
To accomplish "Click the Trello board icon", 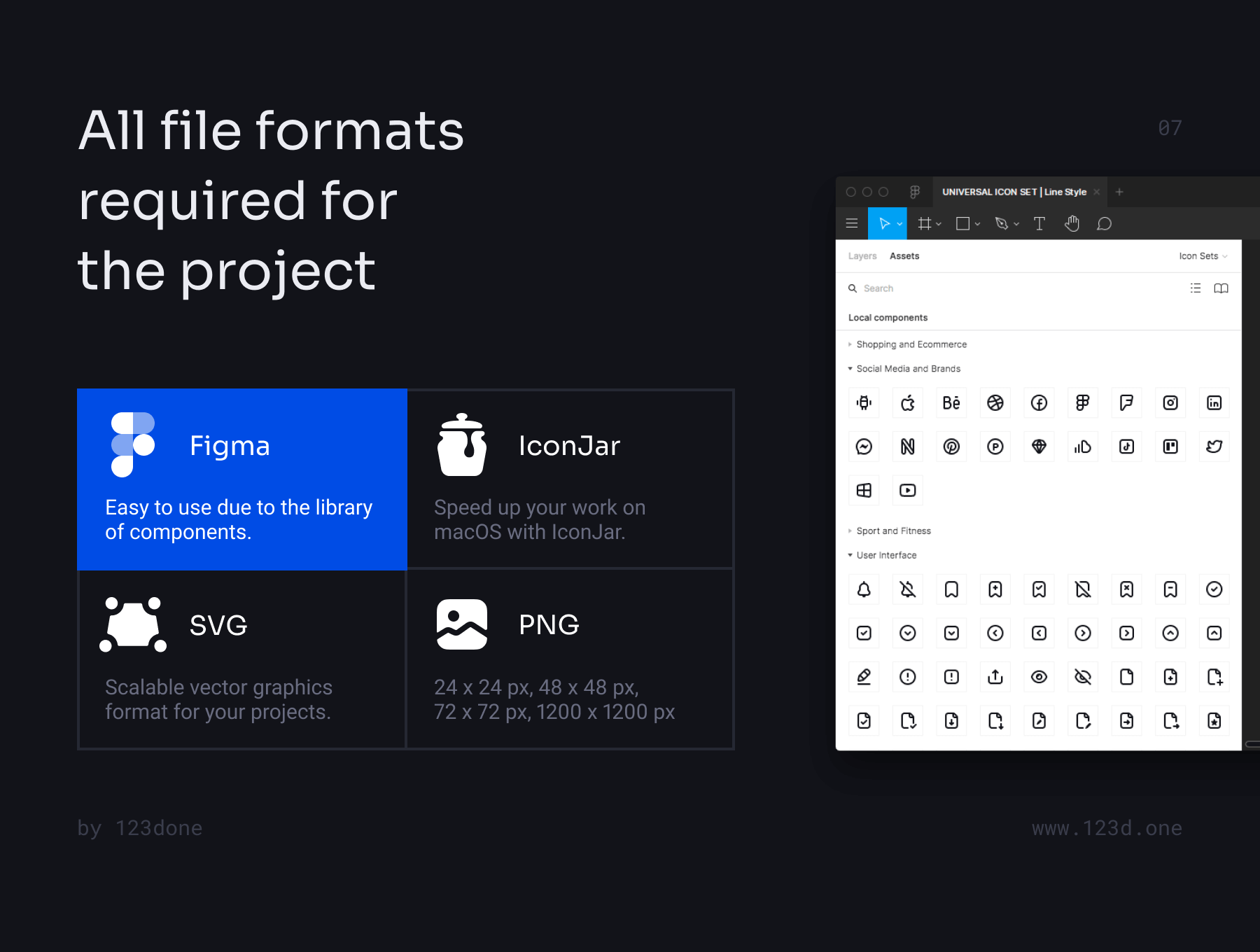I will [x=1170, y=447].
